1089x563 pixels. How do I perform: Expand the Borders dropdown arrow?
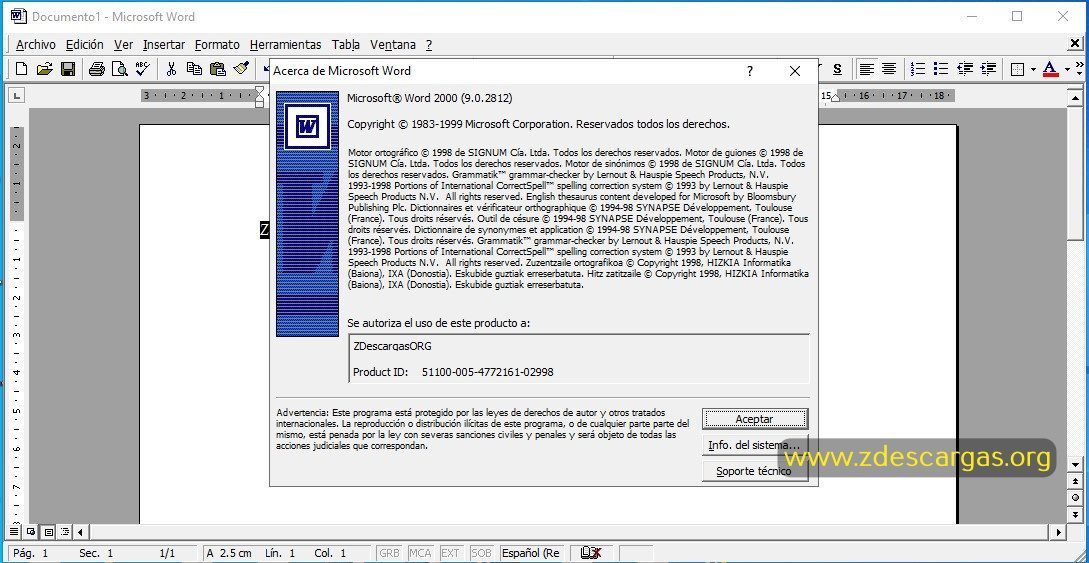(x=1033, y=69)
